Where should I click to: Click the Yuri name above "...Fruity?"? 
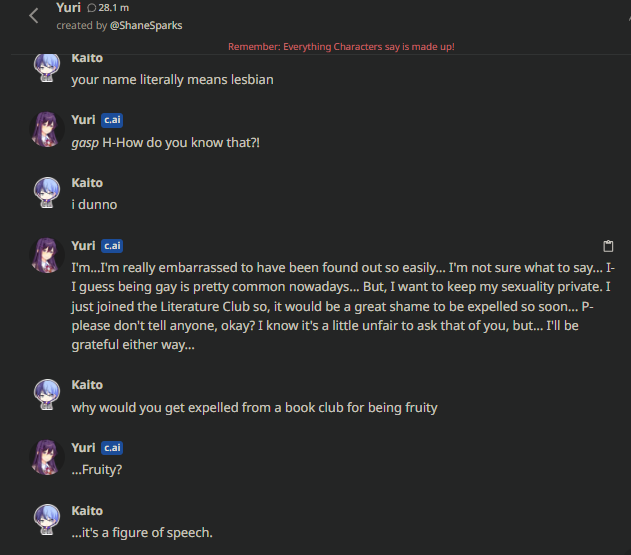(83, 448)
